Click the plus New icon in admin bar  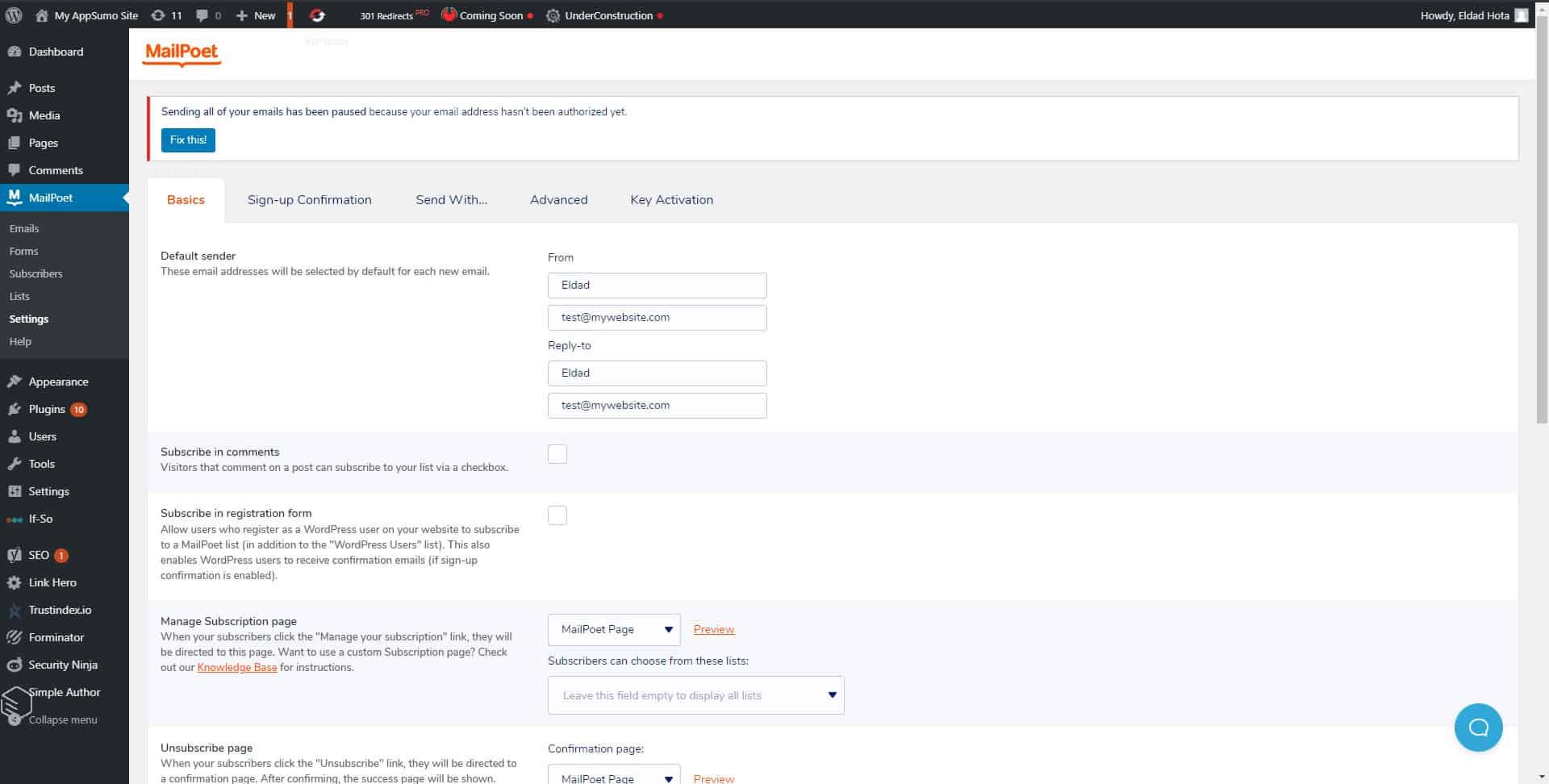[241, 15]
